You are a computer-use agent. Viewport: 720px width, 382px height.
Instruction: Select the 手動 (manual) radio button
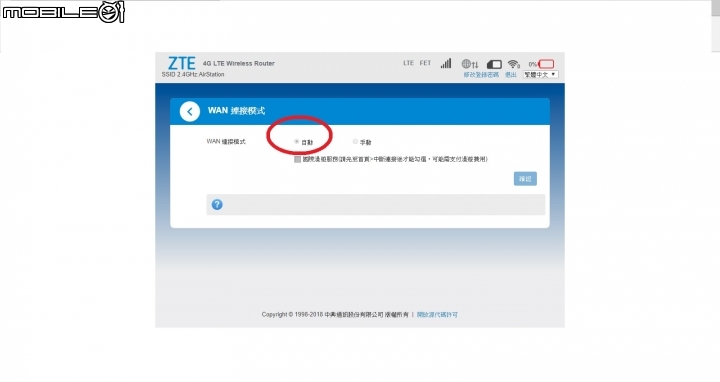(x=355, y=142)
